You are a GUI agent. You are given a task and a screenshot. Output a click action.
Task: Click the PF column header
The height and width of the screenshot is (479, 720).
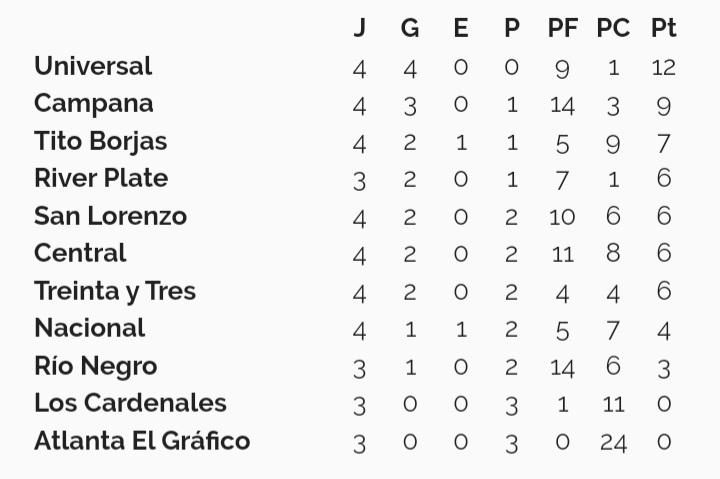[x=562, y=28]
